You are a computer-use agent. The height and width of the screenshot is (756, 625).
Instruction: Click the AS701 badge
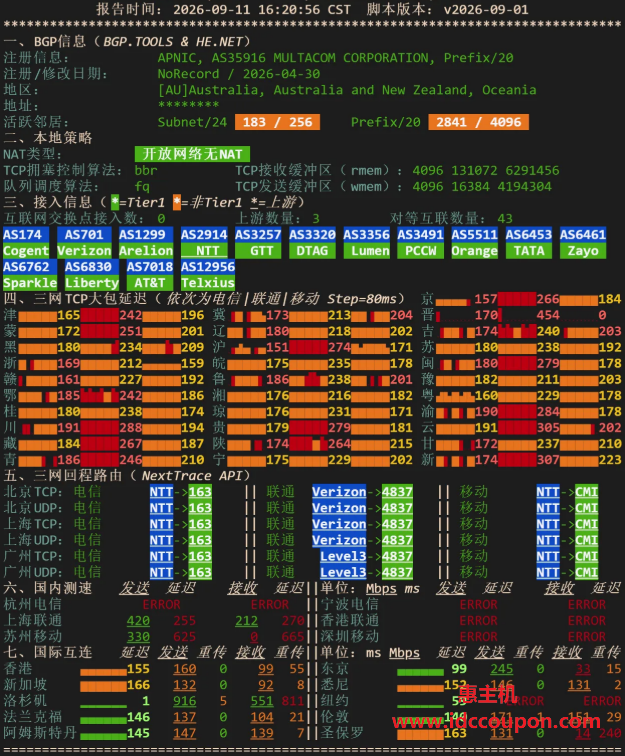pyautogui.click(x=84, y=235)
